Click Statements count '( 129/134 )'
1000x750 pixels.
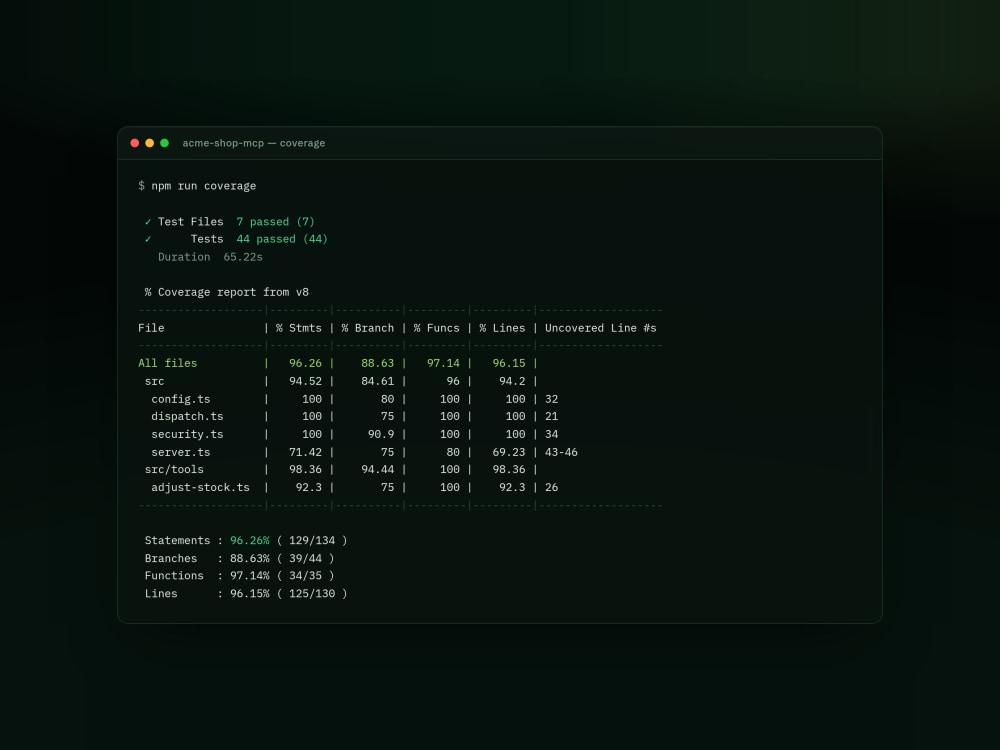(x=312, y=540)
